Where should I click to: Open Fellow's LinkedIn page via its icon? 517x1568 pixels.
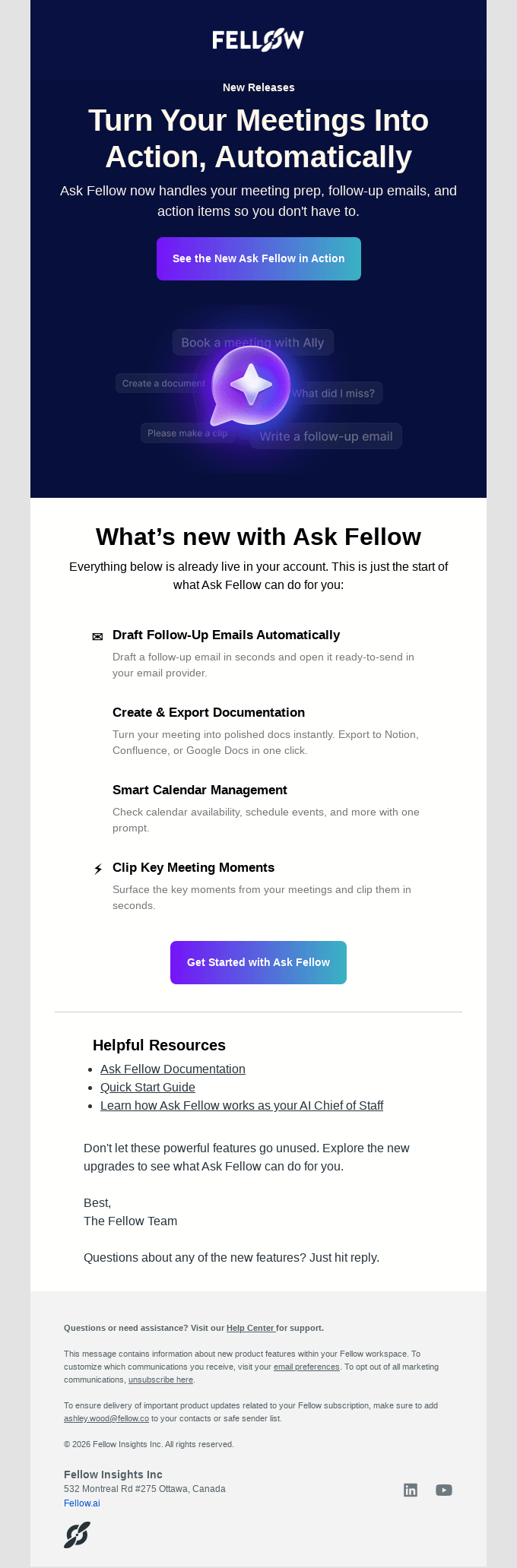[411, 1490]
